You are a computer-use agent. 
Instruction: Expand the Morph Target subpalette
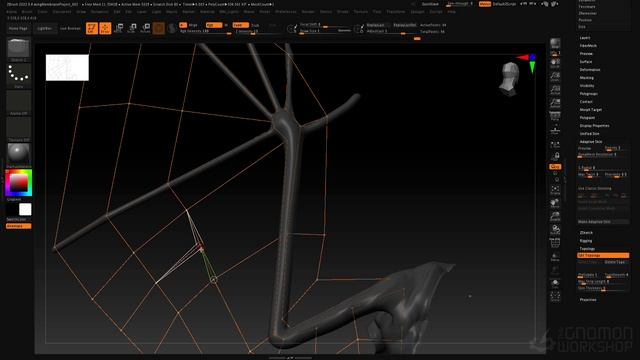tap(591, 109)
